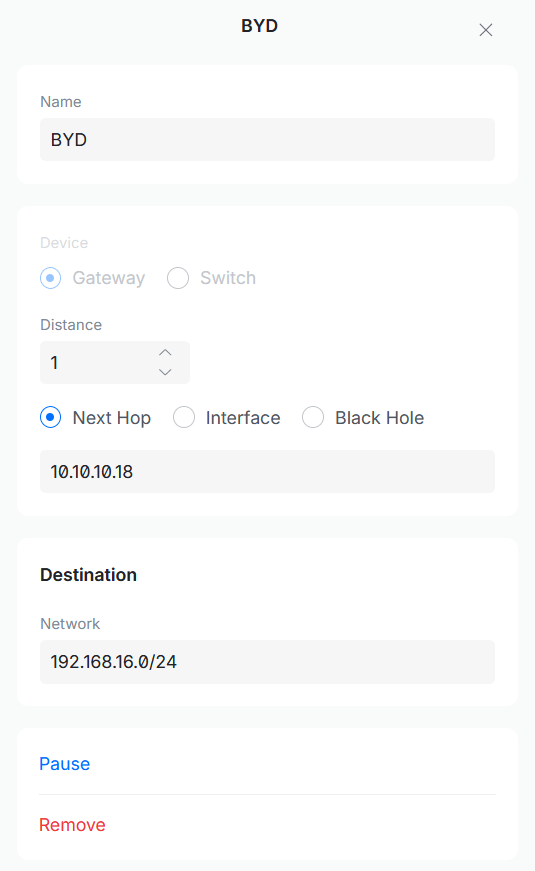Edit the Network field 192.168.16.0/24
This screenshot has height=871, width=535.
pos(267,662)
